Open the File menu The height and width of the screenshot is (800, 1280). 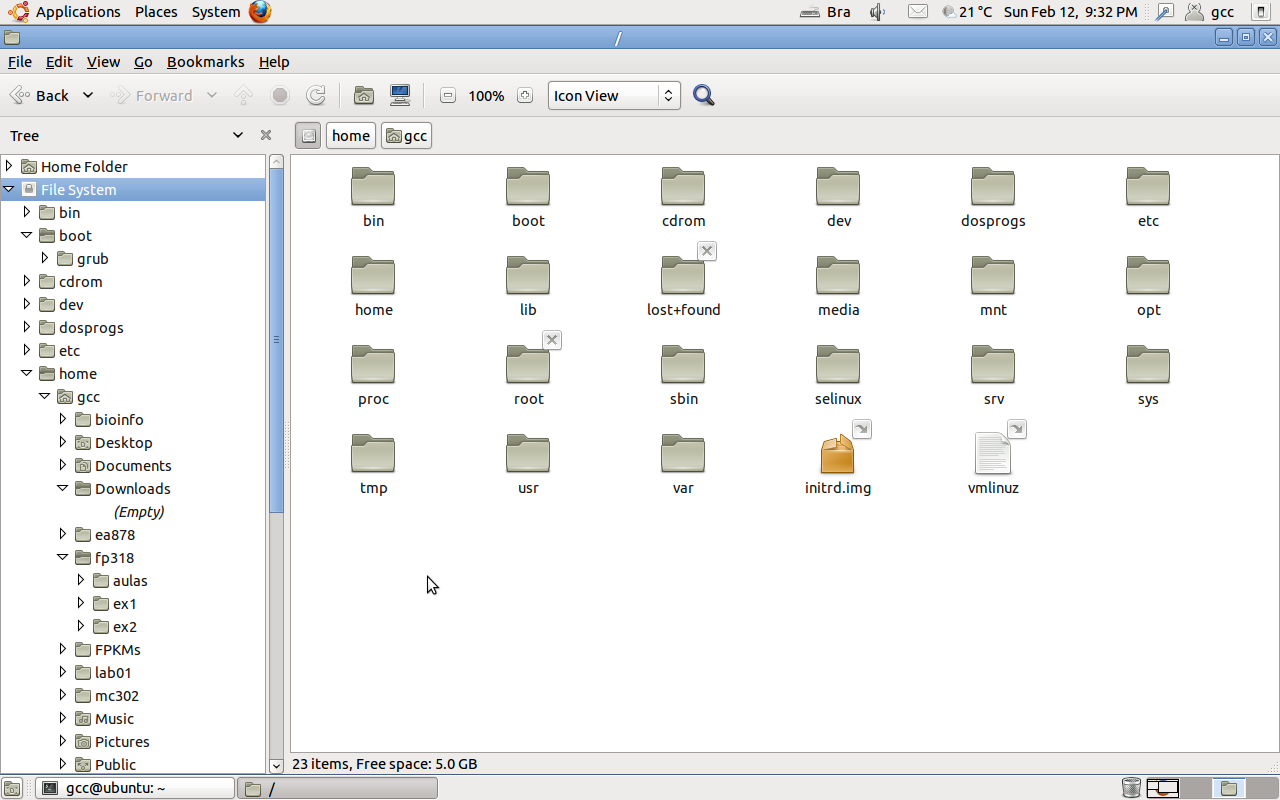tap(20, 62)
